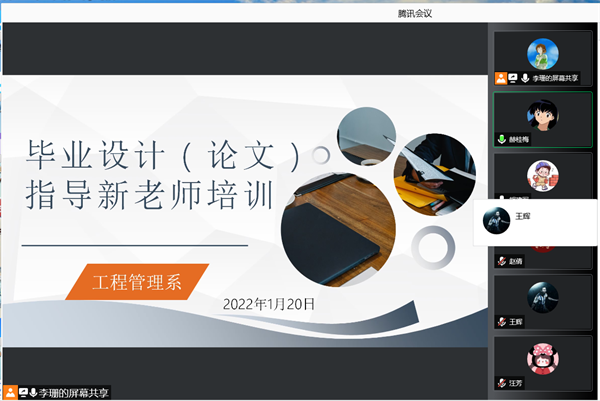Click the muted microphone icon next to 赵倩

point(502,261)
